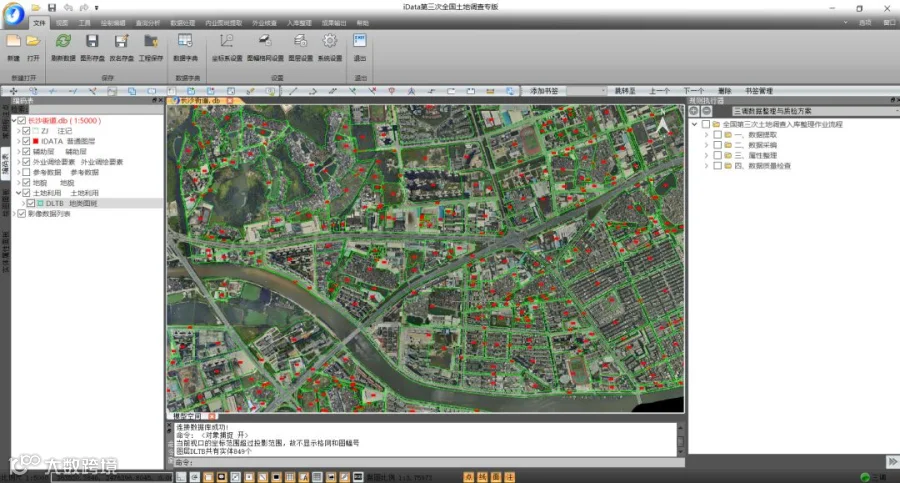The width and height of the screenshot is (900, 483).
Task: Click the 下一个 next bookmark button
Action: pos(693,91)
